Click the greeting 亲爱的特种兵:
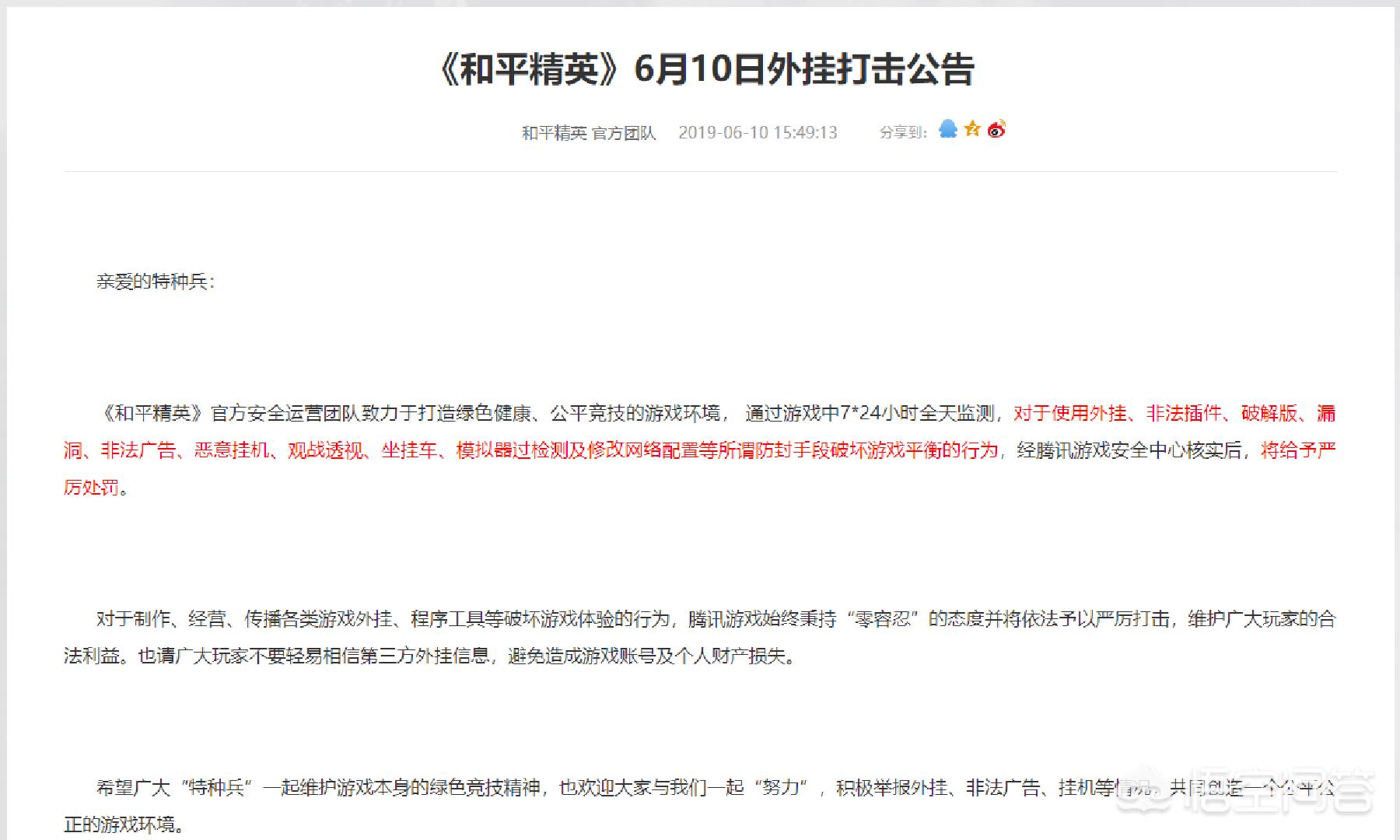Screen dimensions: 1400x840 pos(156,282)
